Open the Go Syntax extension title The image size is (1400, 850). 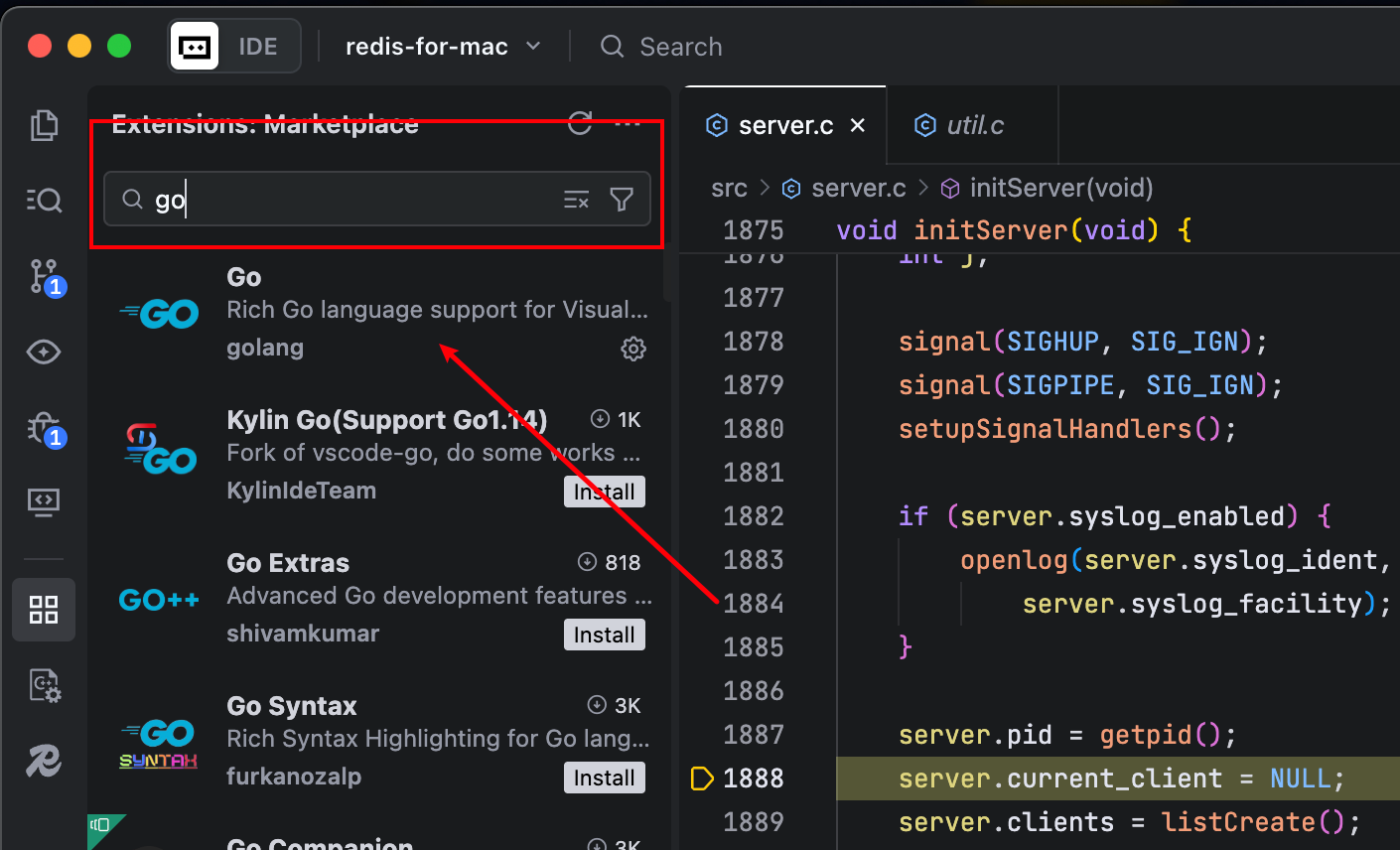coord(291,706)
